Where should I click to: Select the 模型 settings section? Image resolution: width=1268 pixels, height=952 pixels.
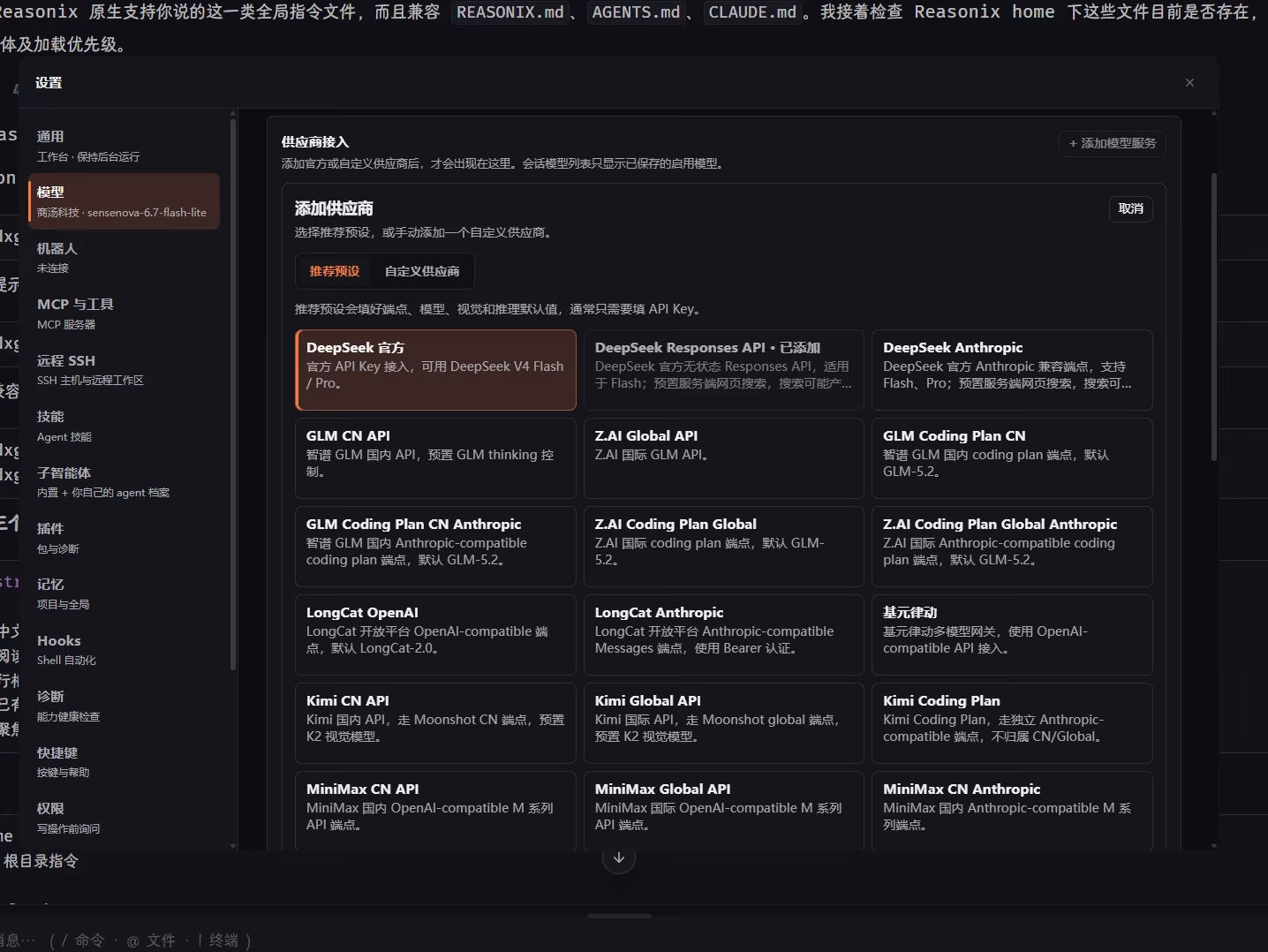pyautogui.click(x=124, y=201)
